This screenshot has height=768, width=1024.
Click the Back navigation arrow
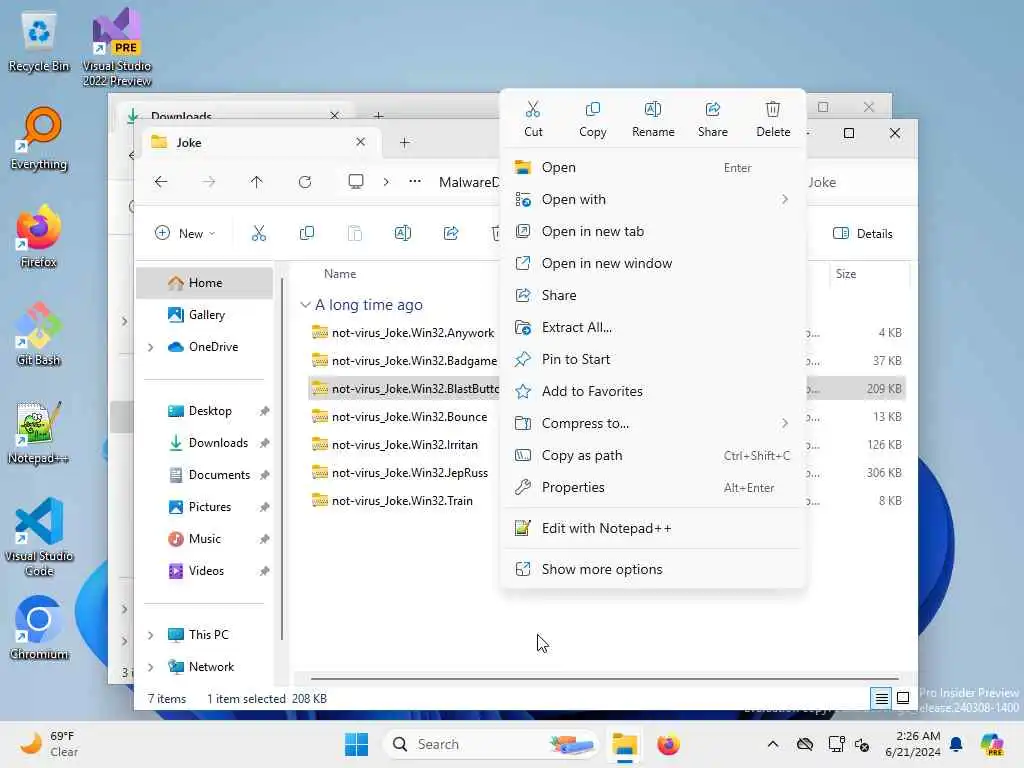pos(161,182)
